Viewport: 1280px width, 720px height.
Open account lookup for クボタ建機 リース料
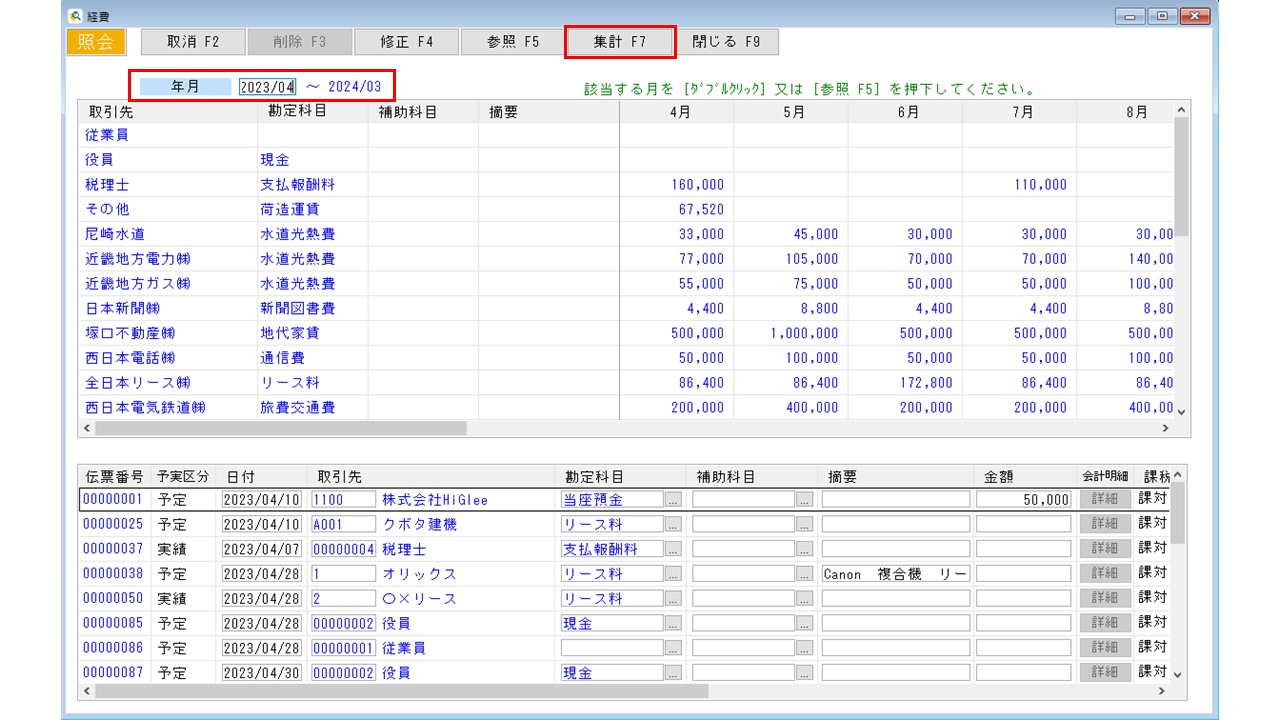click(x=674, y=524)
